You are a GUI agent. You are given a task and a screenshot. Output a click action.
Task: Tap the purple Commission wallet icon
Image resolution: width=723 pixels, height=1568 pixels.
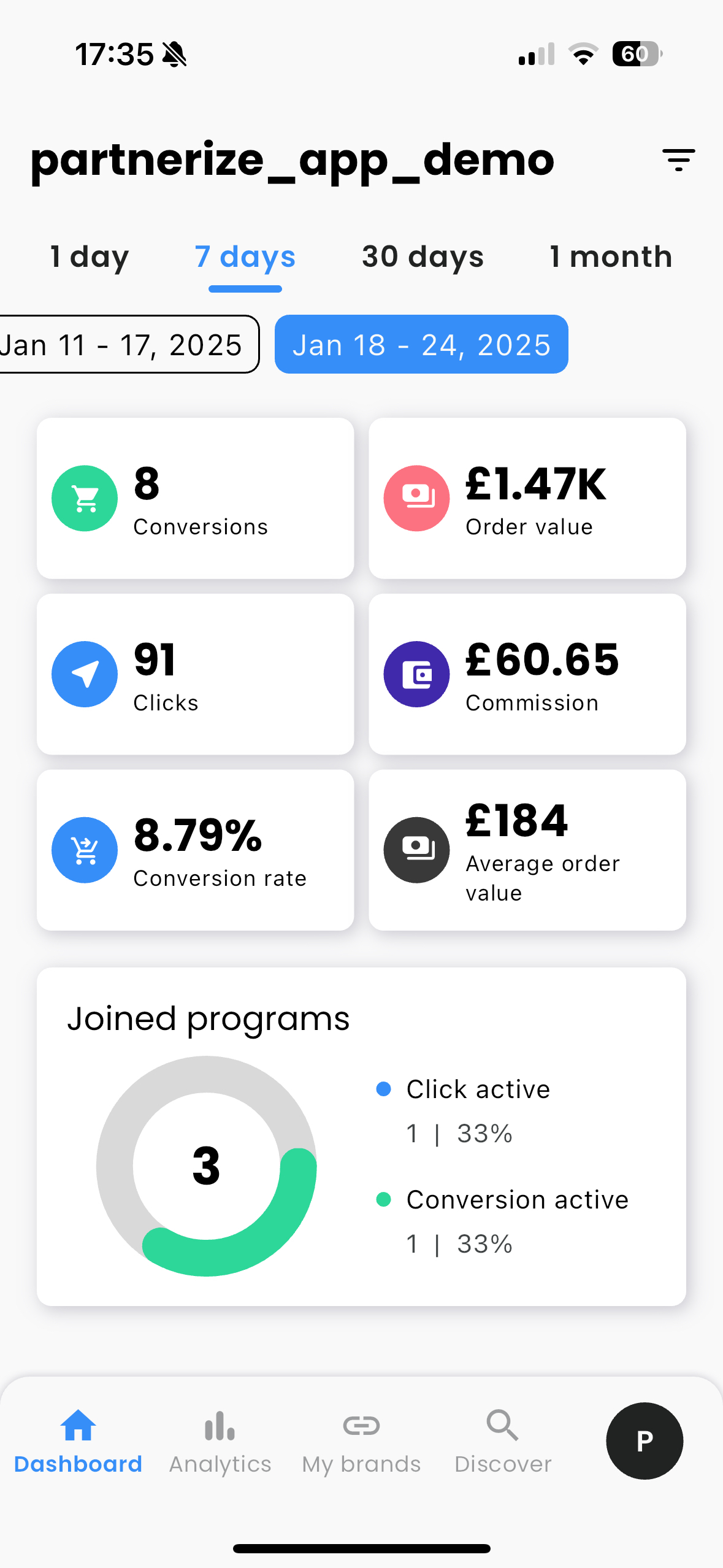[x=416, y=674]
